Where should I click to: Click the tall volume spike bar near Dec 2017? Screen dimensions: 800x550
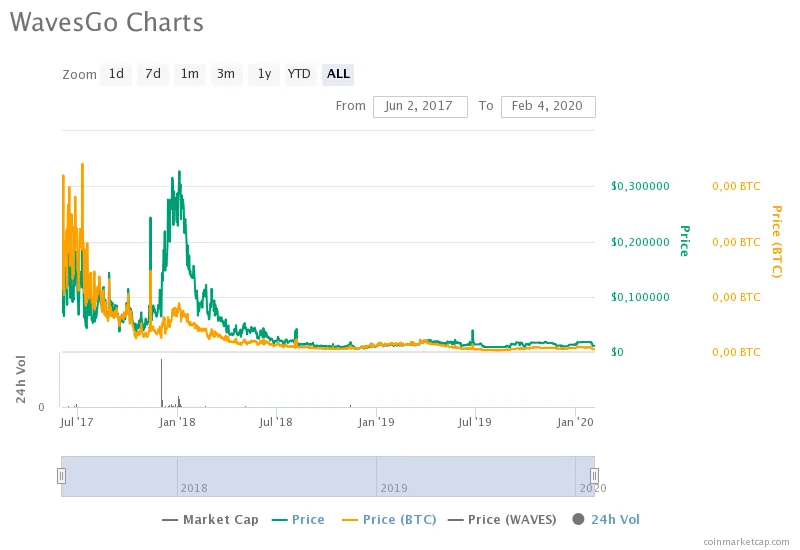tap(162, 383)
